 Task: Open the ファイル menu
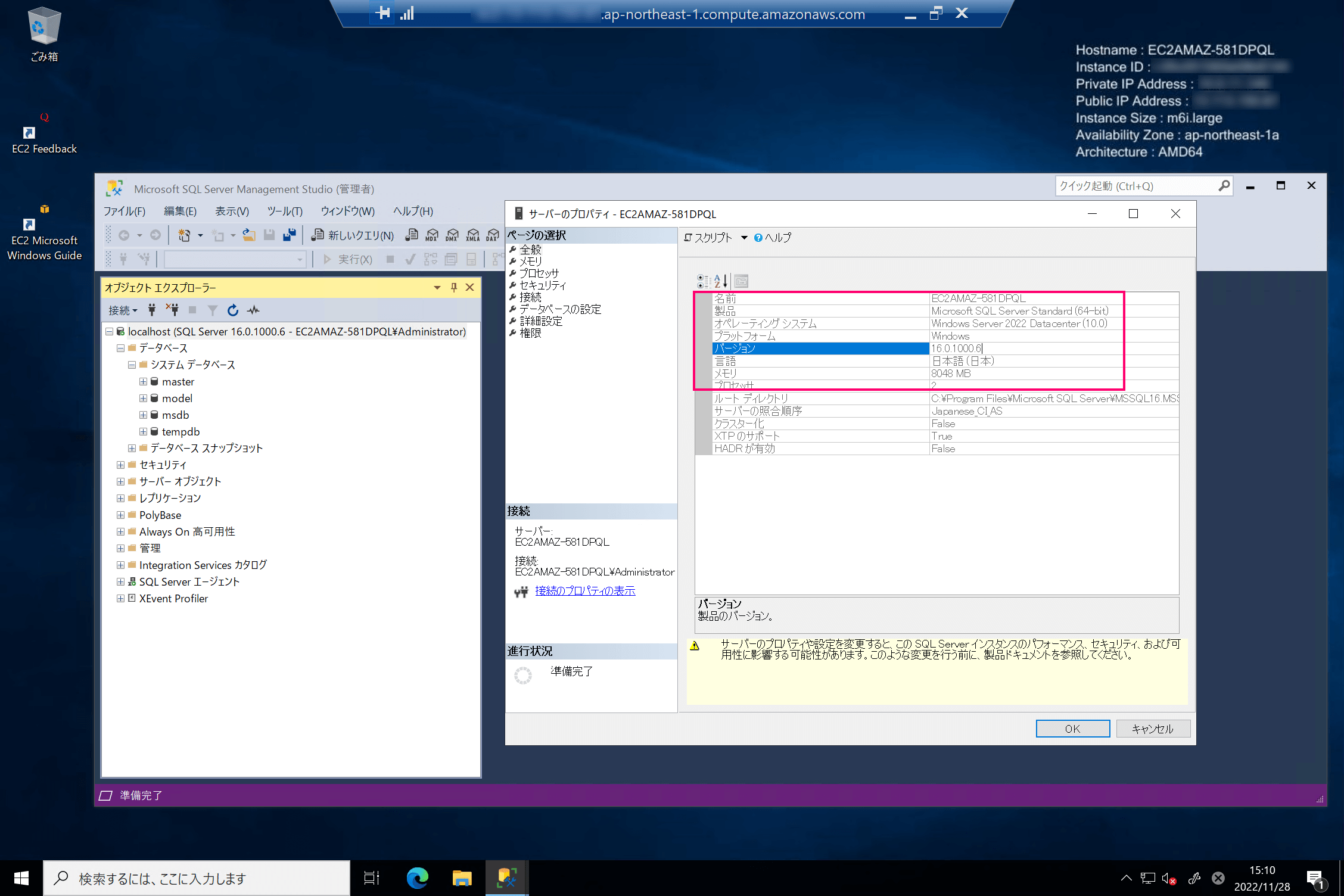click(124, 211)
